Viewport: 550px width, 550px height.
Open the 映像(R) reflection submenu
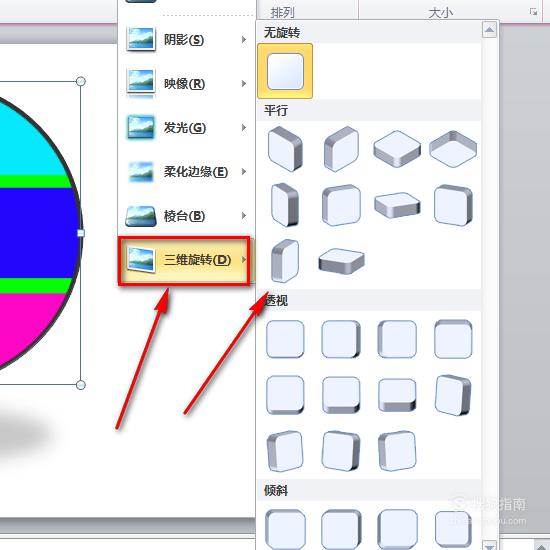click(x=186, y=83)
